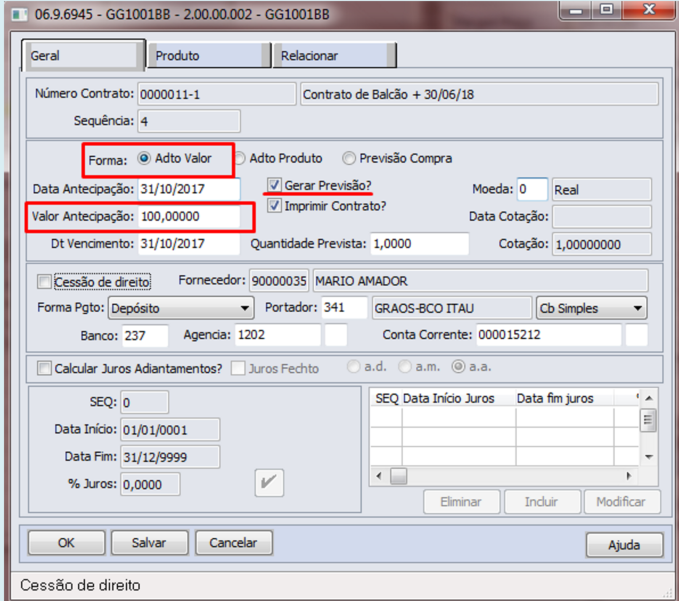Click the application icon in the title bar

coord(20,14)
